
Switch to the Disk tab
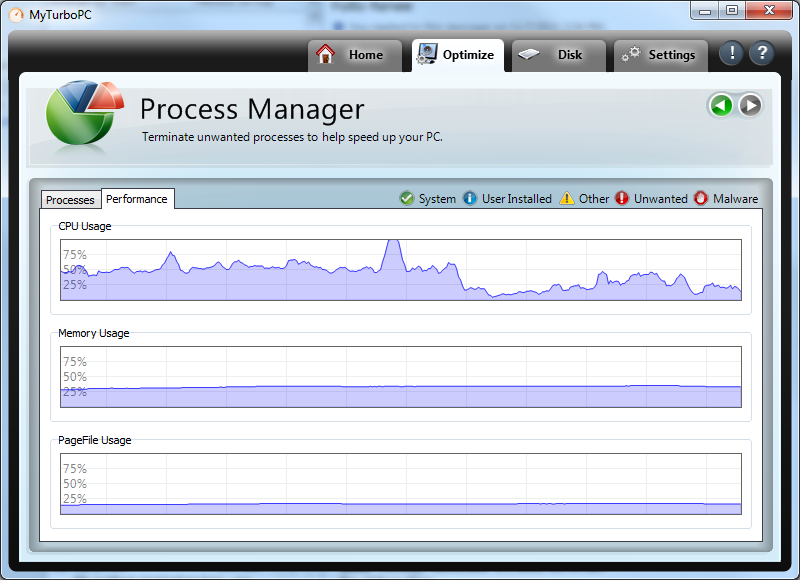(x=559, y=55)
